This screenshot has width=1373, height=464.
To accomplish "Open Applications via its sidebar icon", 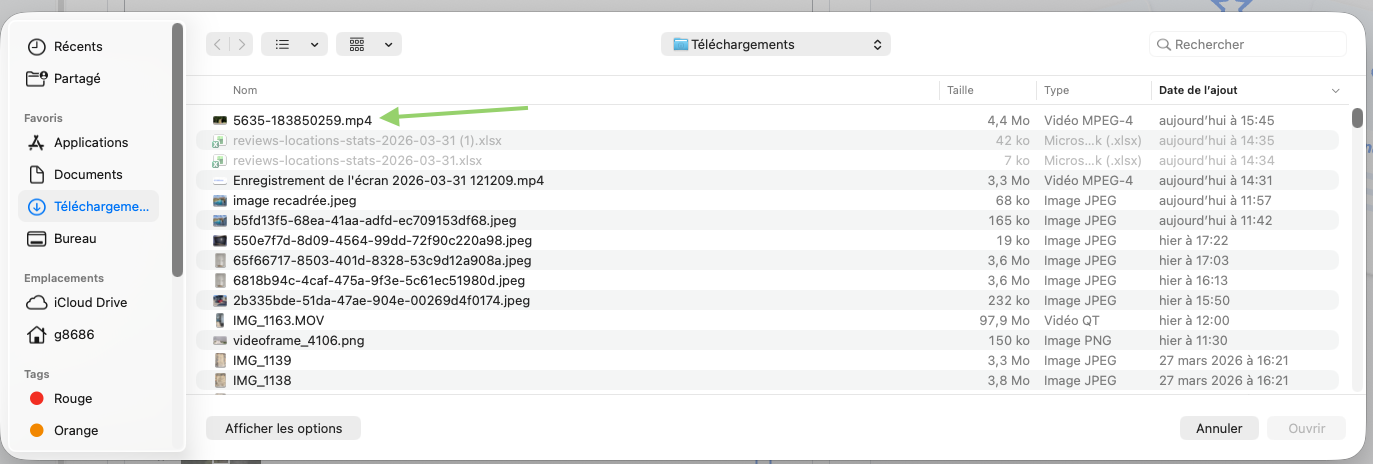I will (x=36, y=143).
